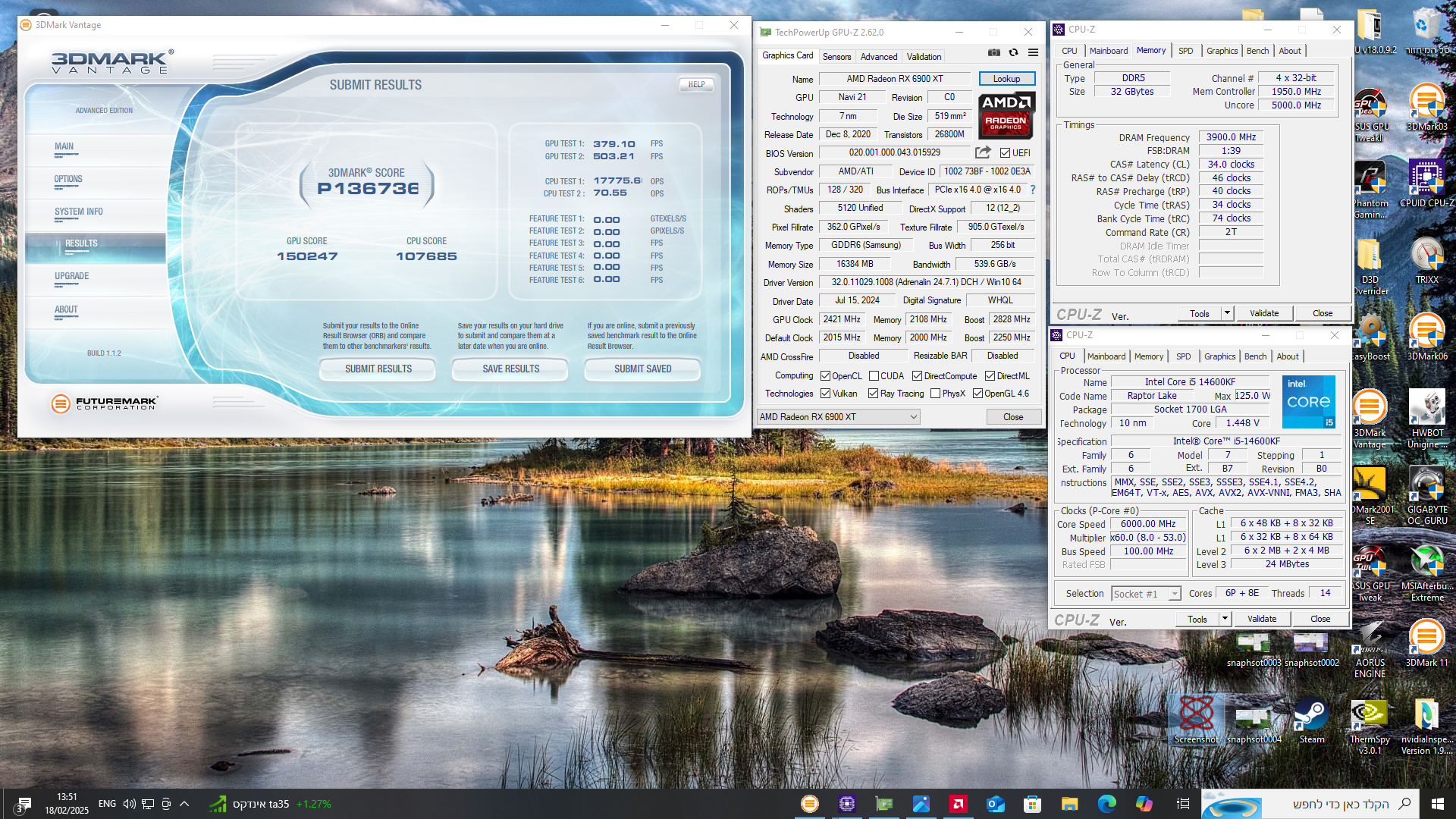The image size is (1456, 819).
Task: Open Tools dropdown arrow in upper CPU-Z
Action: [1227, 313]
